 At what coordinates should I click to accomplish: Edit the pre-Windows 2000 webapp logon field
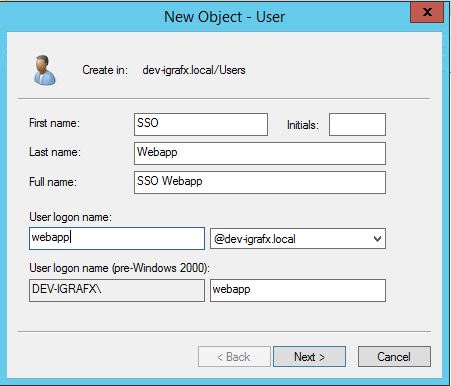(298, 290)
